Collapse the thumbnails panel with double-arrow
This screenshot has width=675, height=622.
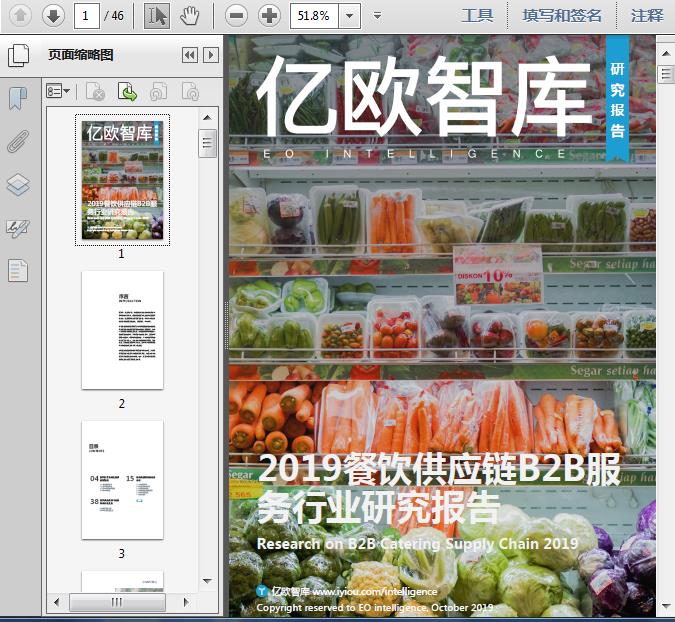pyautogui.click(x=190, y=55)
